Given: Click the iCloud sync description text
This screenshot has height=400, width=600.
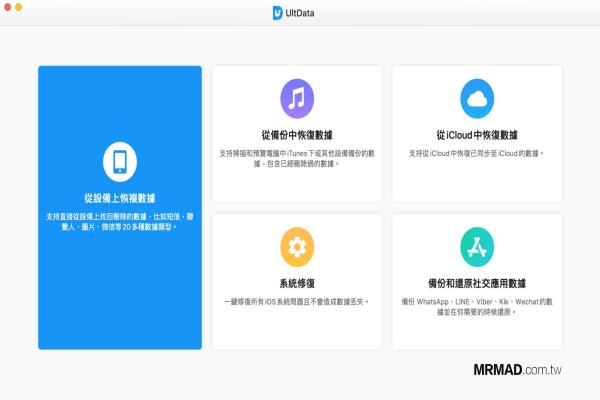Looking at the screenshot, I should (476, 153).
